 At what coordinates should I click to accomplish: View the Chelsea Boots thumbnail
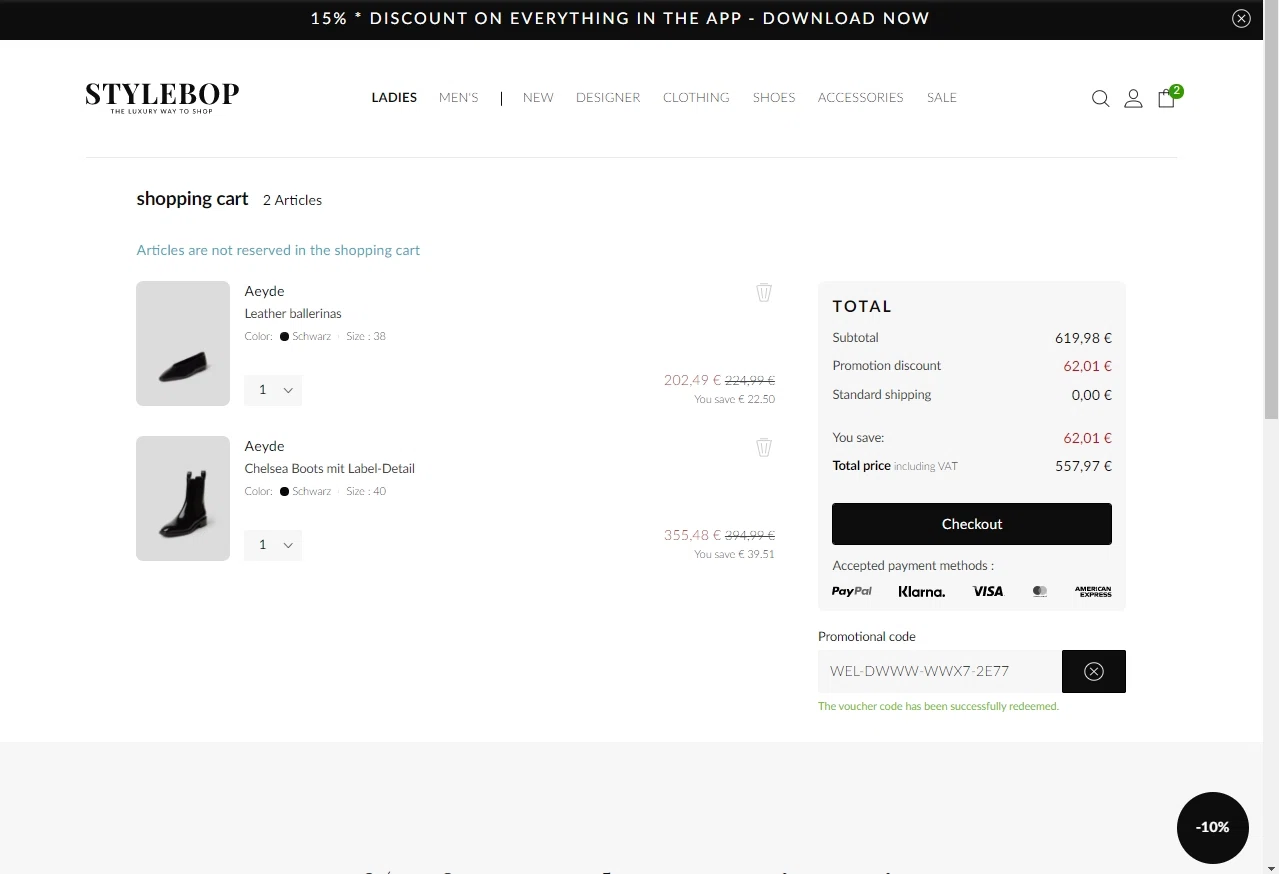tap(183, 498)
